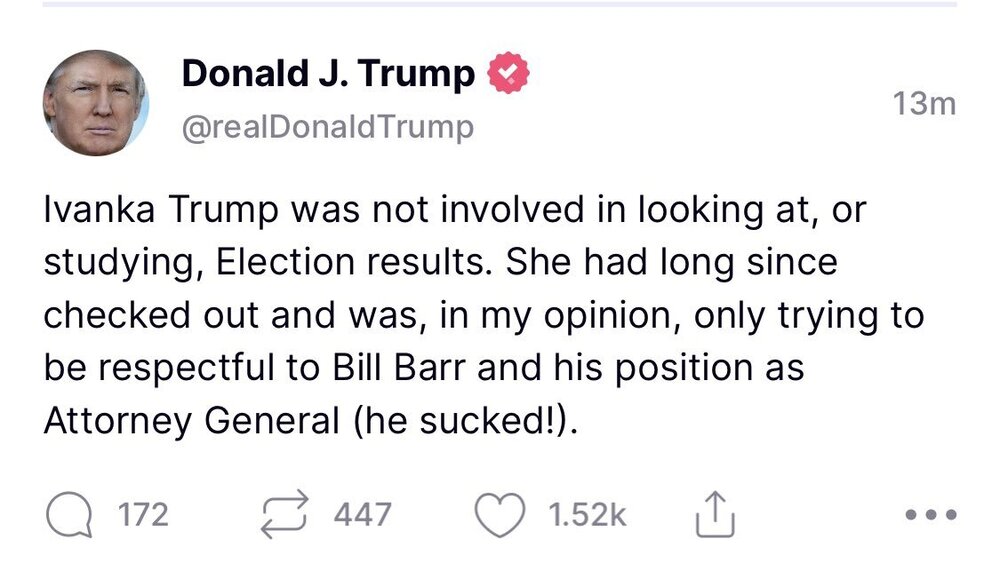Click the Donald J. Trump display name

328,74
